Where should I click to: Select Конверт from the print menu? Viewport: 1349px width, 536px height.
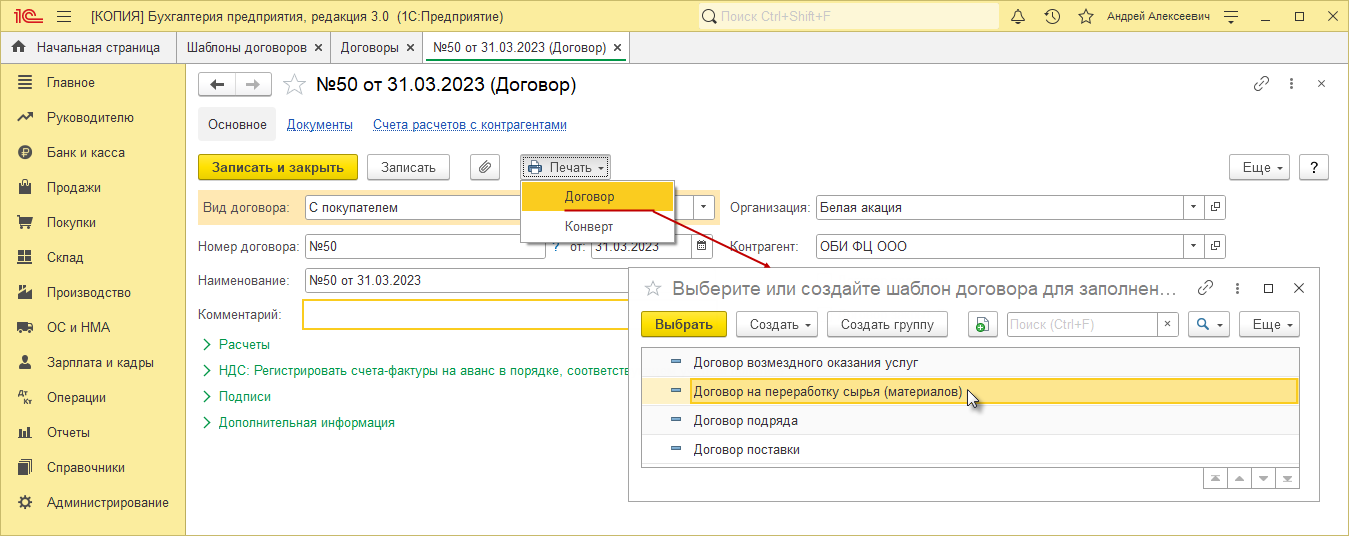pyautogui.click(x=589, y=226)
